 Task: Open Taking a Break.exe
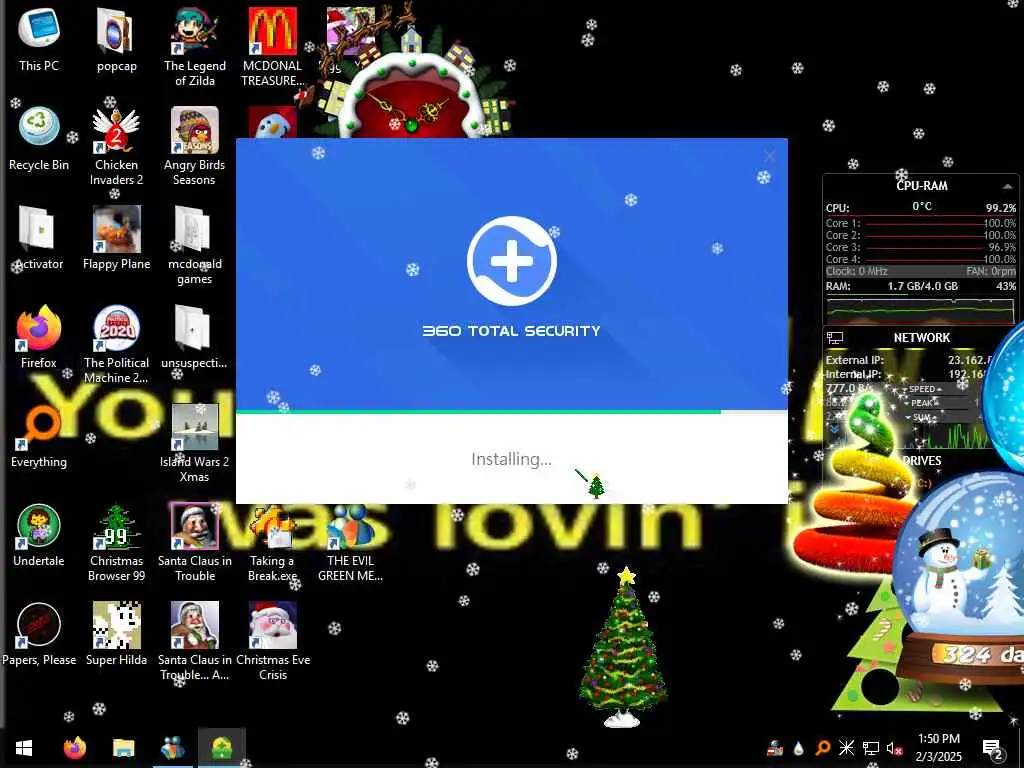(272, 541)
